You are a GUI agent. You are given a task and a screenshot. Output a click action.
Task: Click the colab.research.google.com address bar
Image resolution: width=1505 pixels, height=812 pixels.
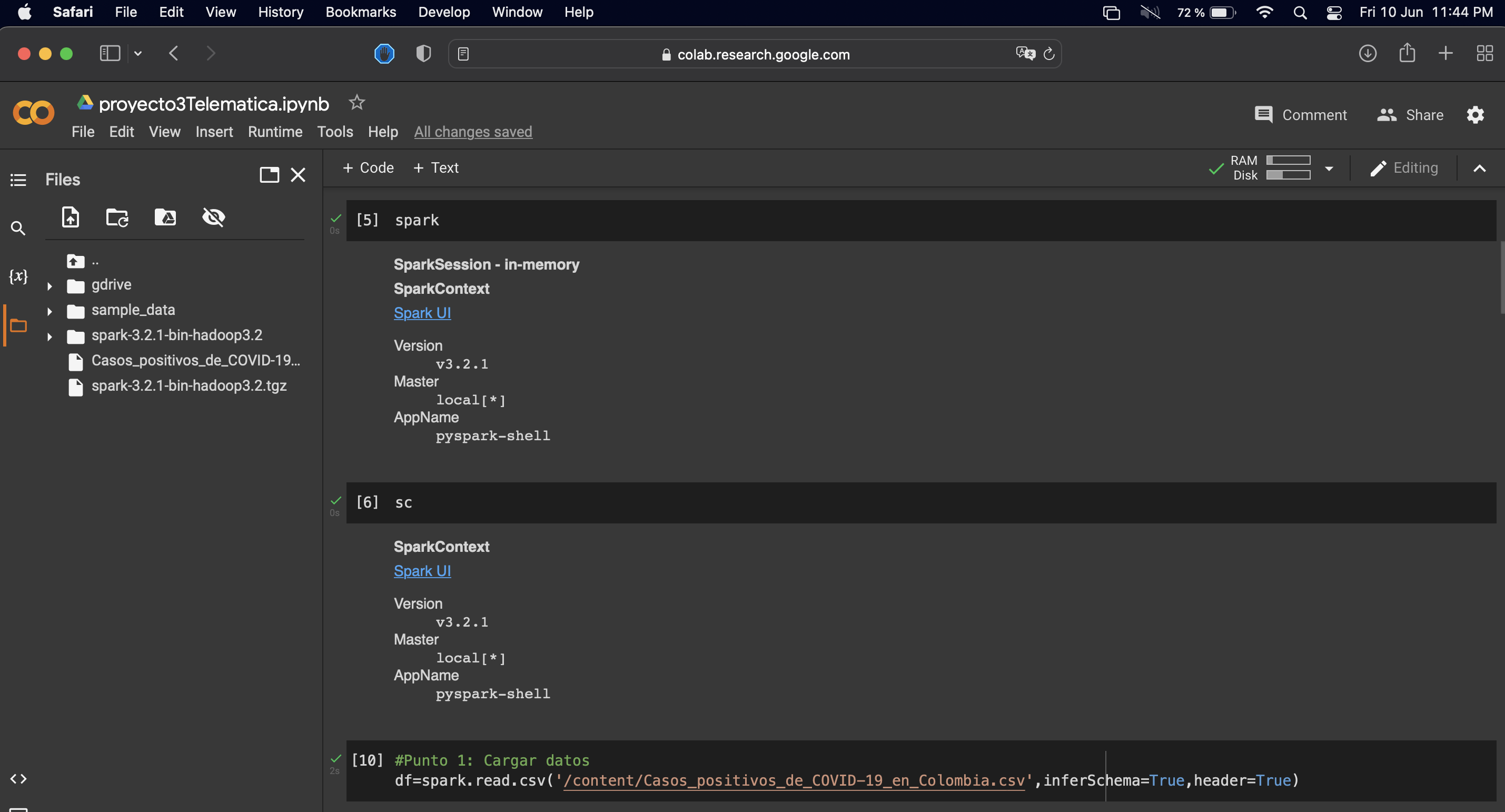click(755, 54)
